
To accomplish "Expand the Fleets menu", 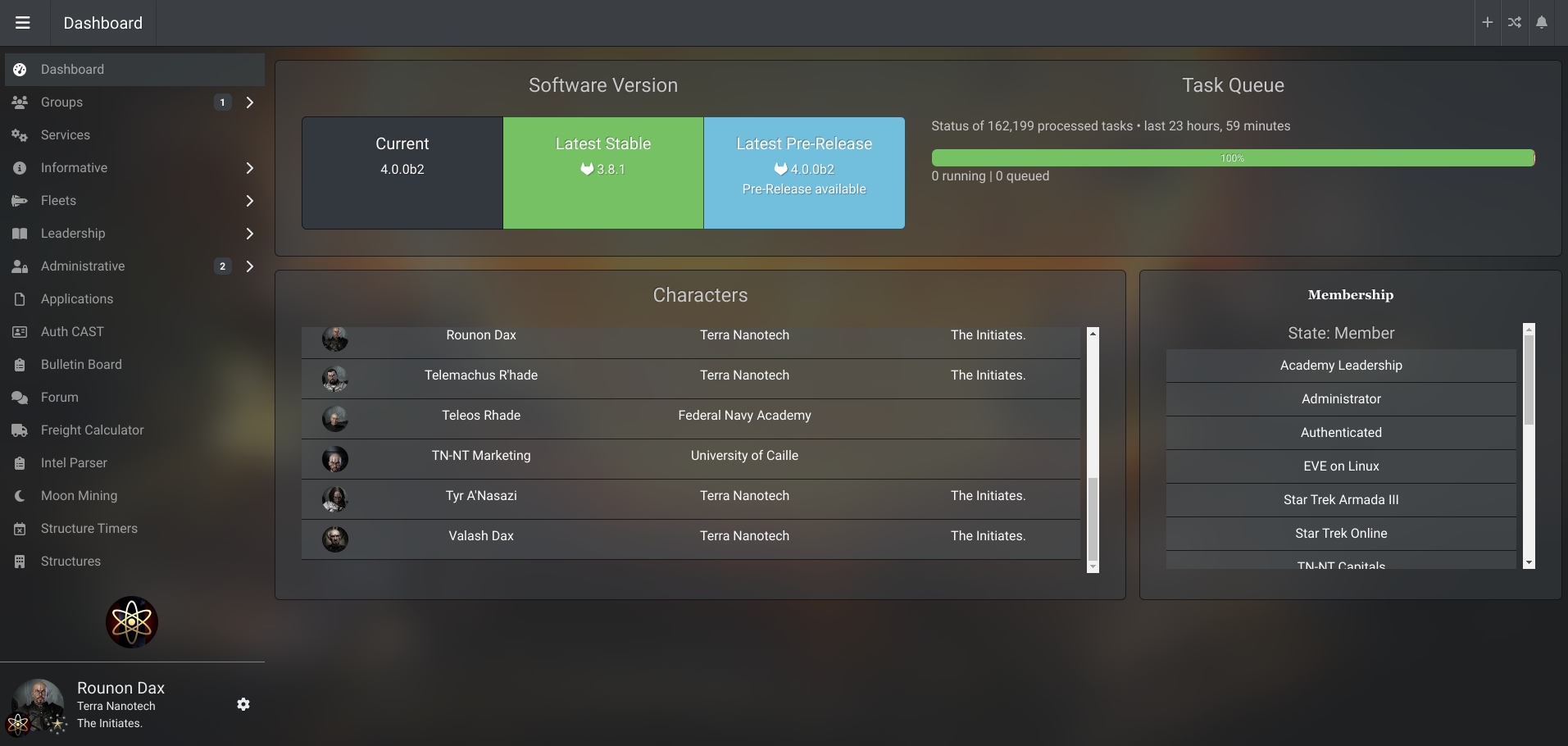I will tap(249, 201).
